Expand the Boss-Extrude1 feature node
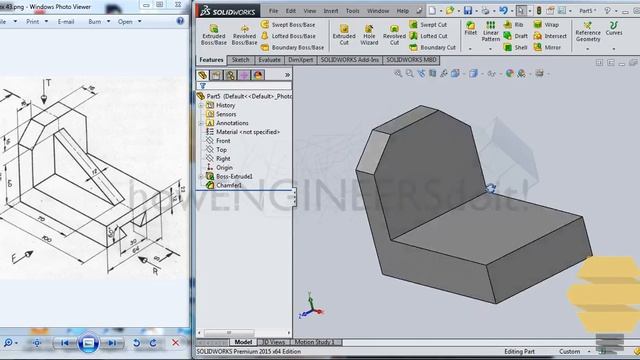This screenshot has width=640, height=360. (x=201, y=177)
